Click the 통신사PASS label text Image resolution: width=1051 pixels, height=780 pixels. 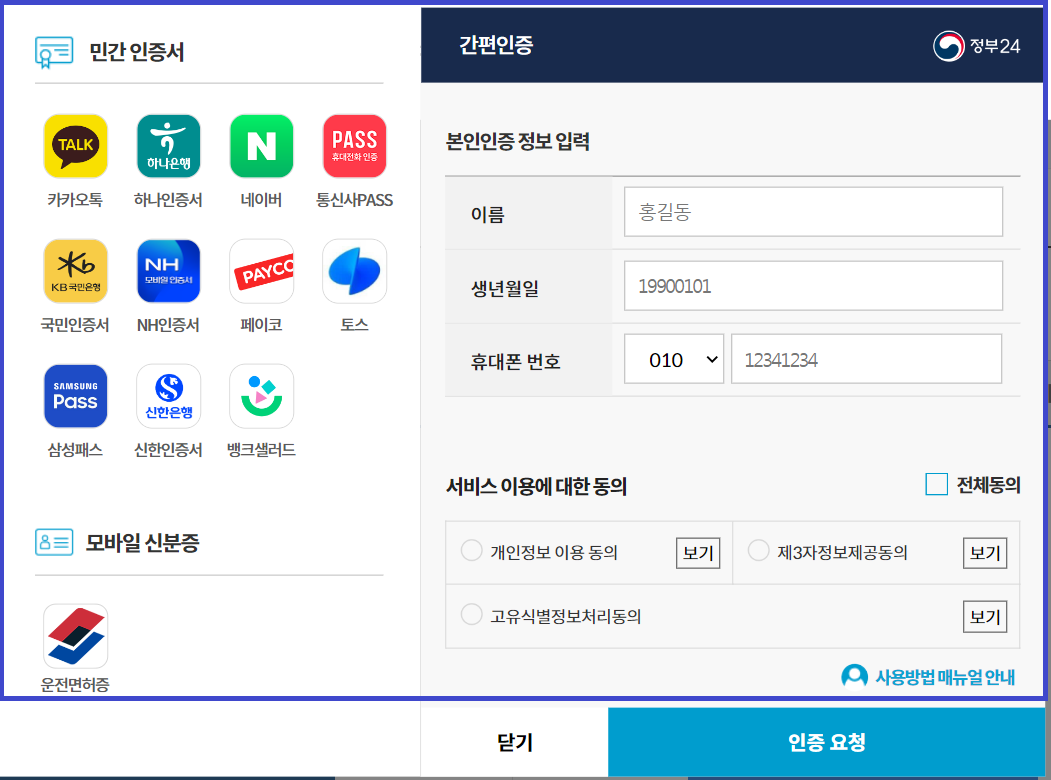(x=355, y=200)
